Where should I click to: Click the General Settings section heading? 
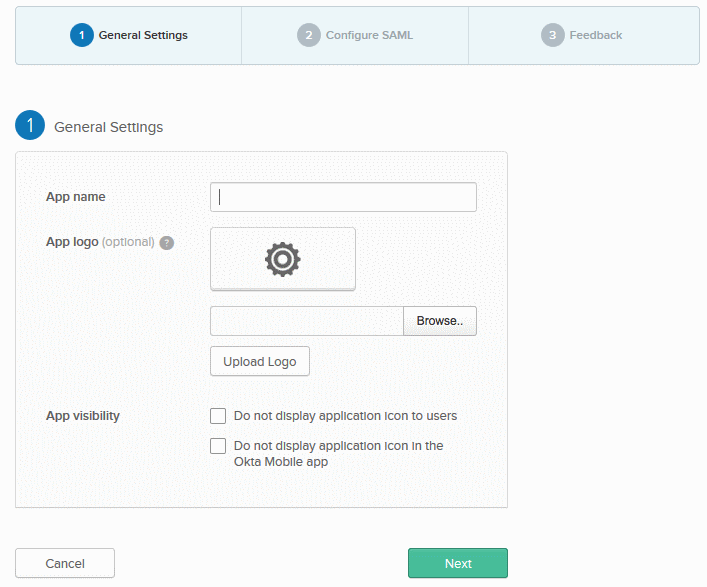(x=109, y=127)
